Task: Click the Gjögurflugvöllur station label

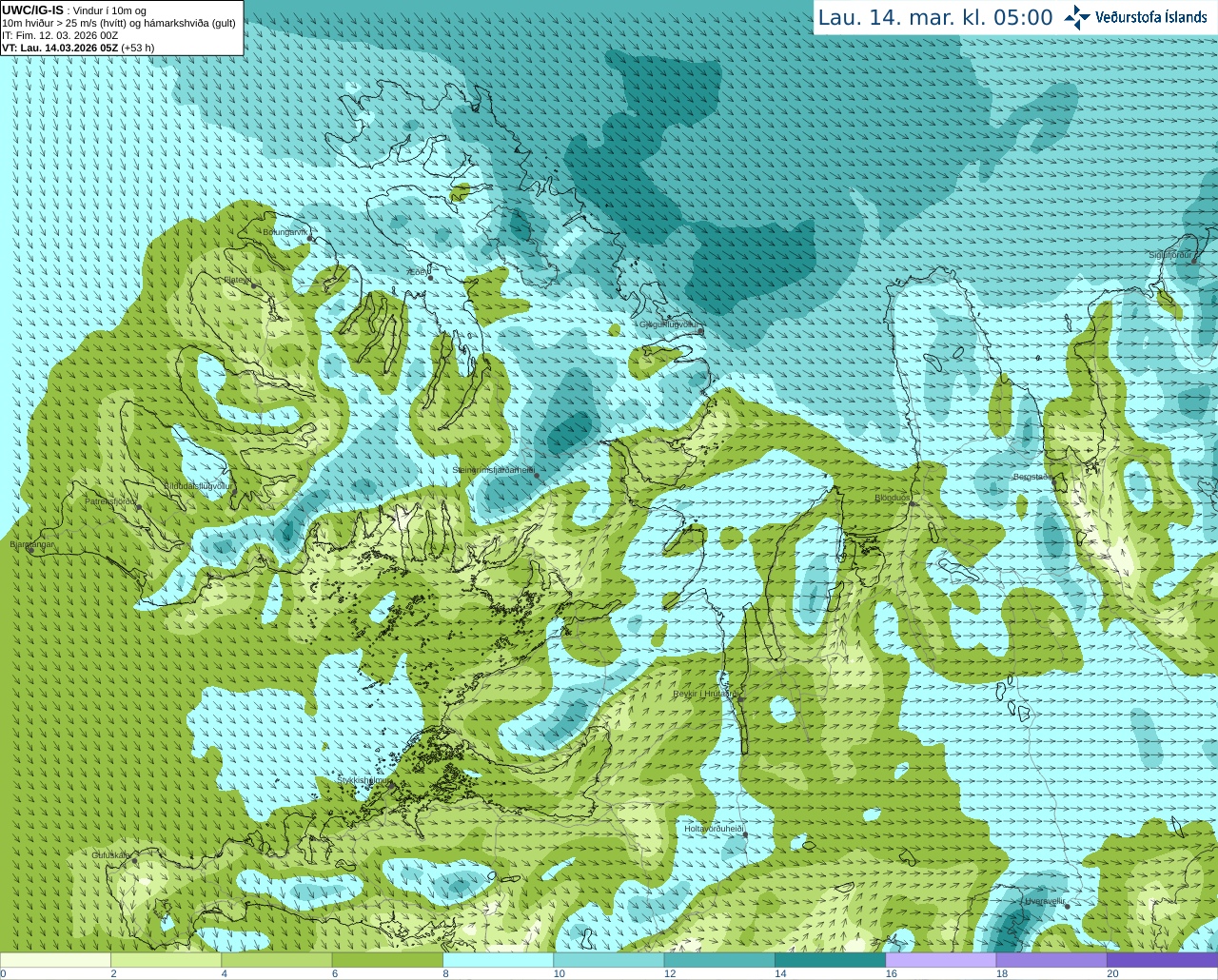Action: pos(669,324)
